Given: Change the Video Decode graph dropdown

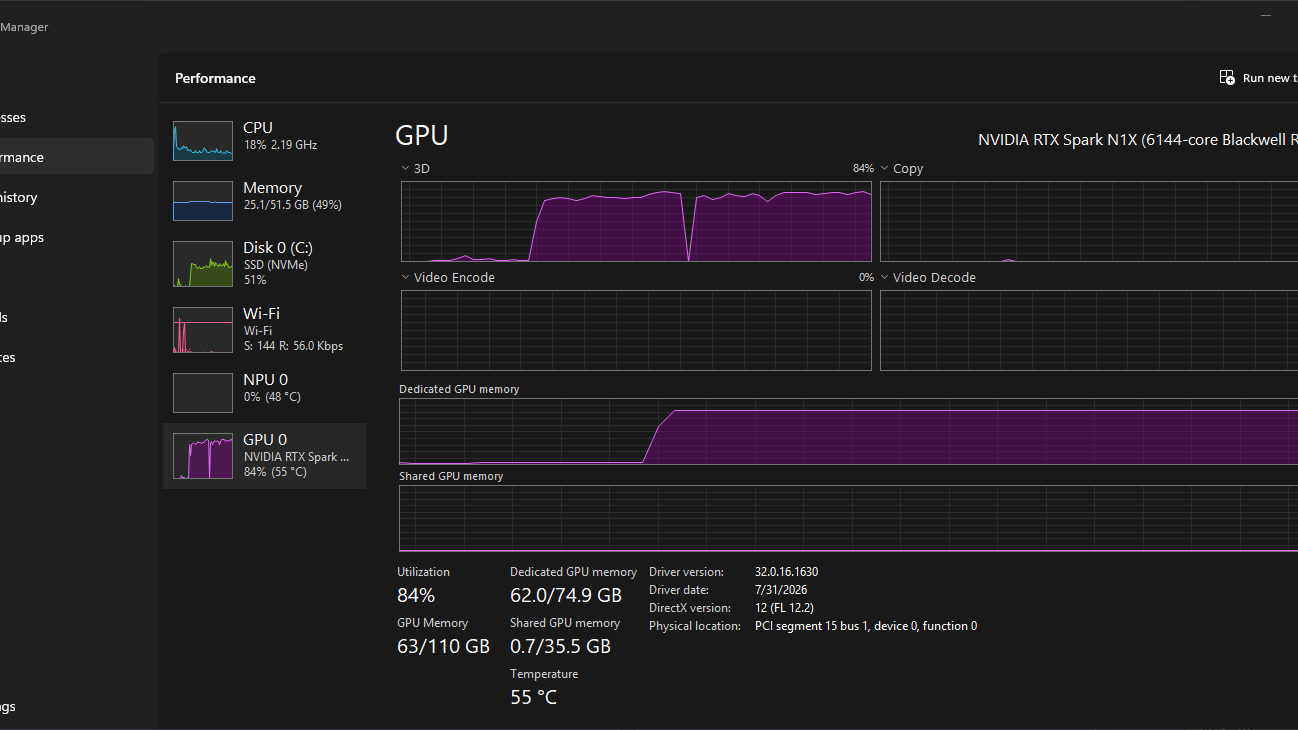Looking at the screenshot, I should coord(927,278).
